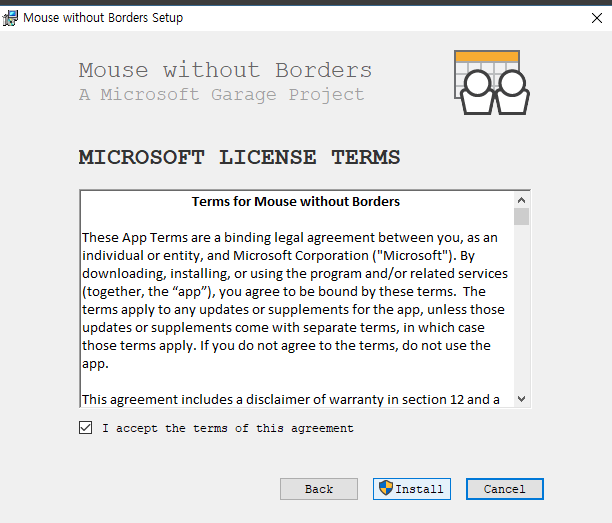The image size is (612, 523).
Task: Click the license scrollbar down arrow
Action: [521, 399]
